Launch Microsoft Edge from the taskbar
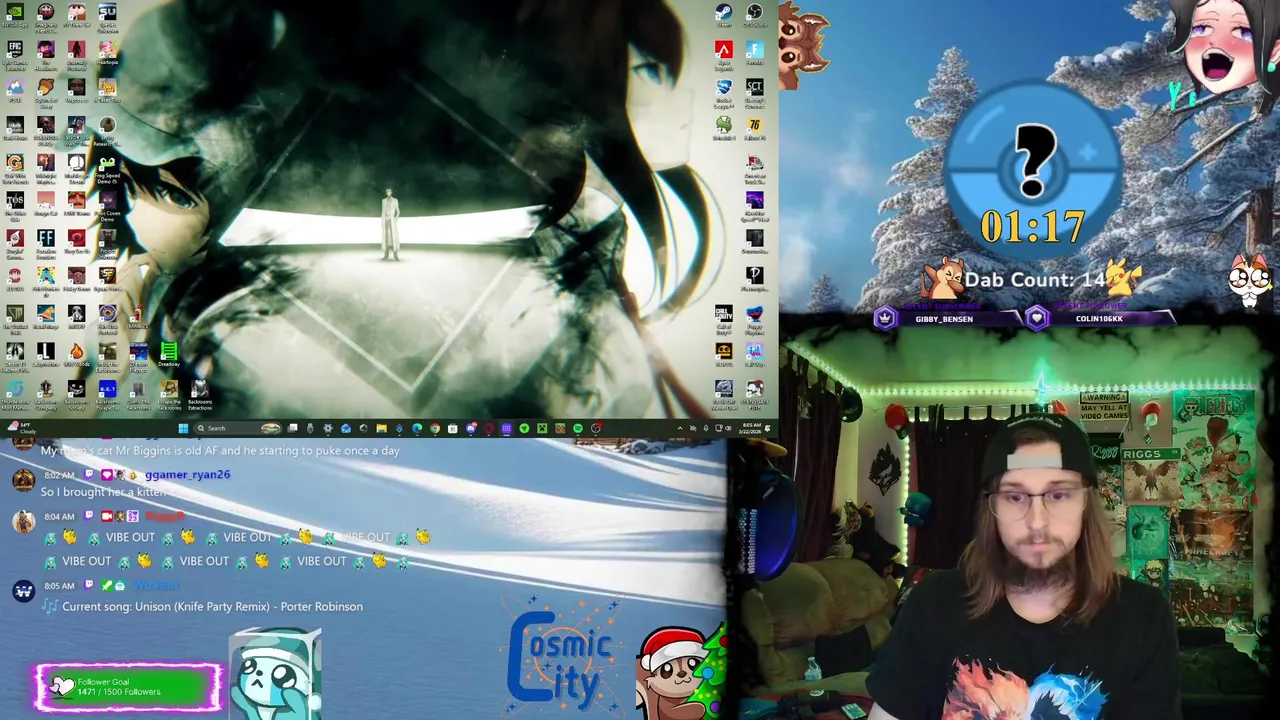 click(417, 428)
